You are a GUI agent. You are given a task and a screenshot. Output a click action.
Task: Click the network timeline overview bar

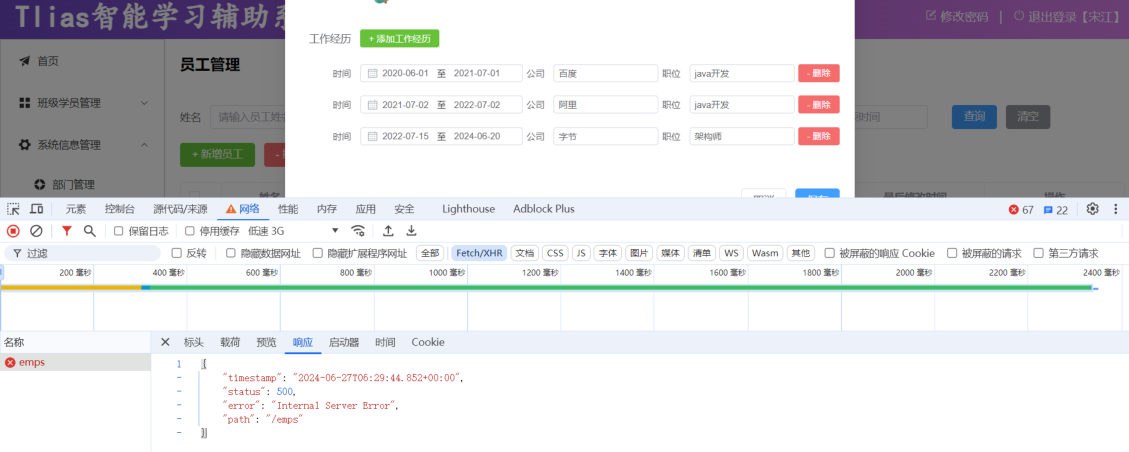point(550,288)
